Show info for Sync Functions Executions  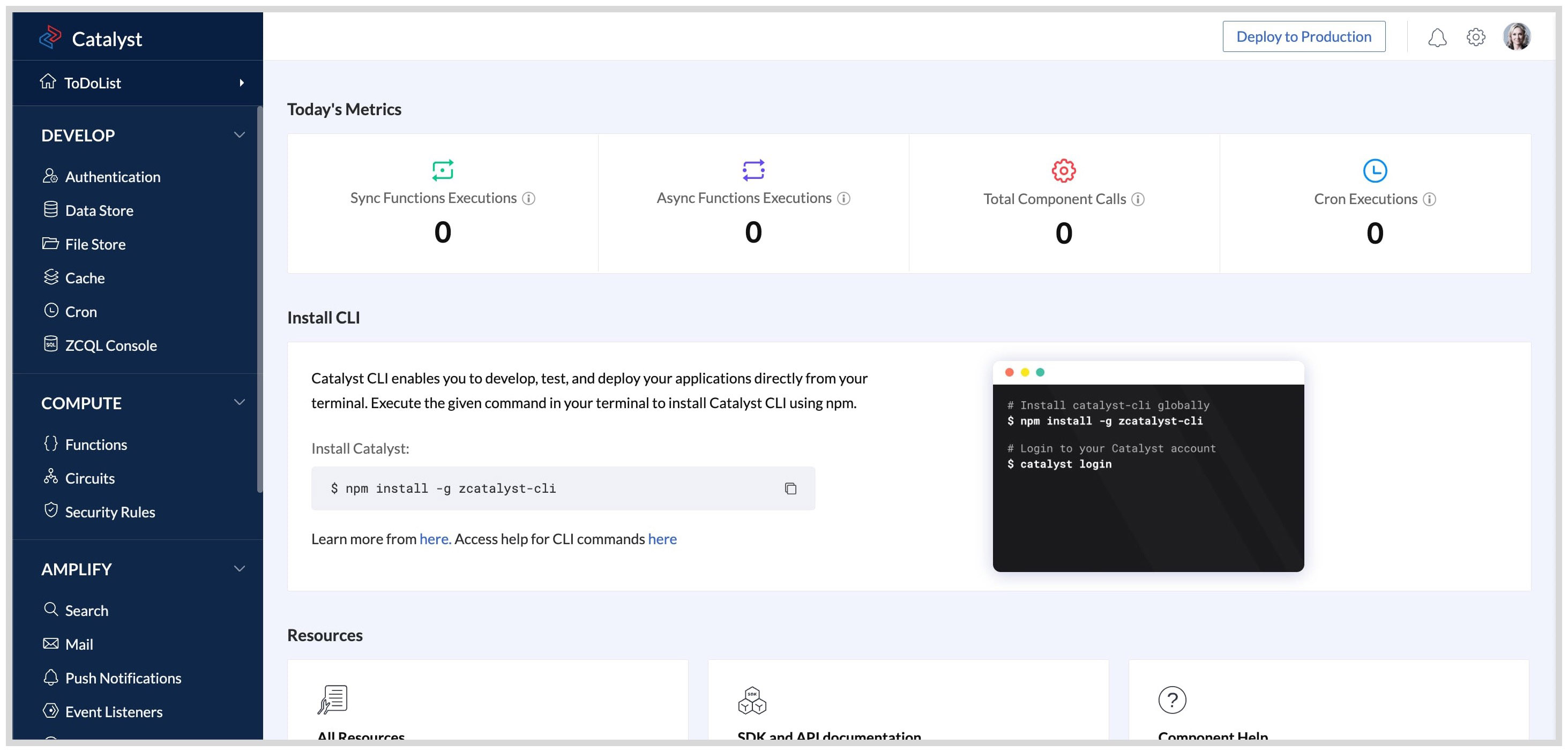pos(529,198)
